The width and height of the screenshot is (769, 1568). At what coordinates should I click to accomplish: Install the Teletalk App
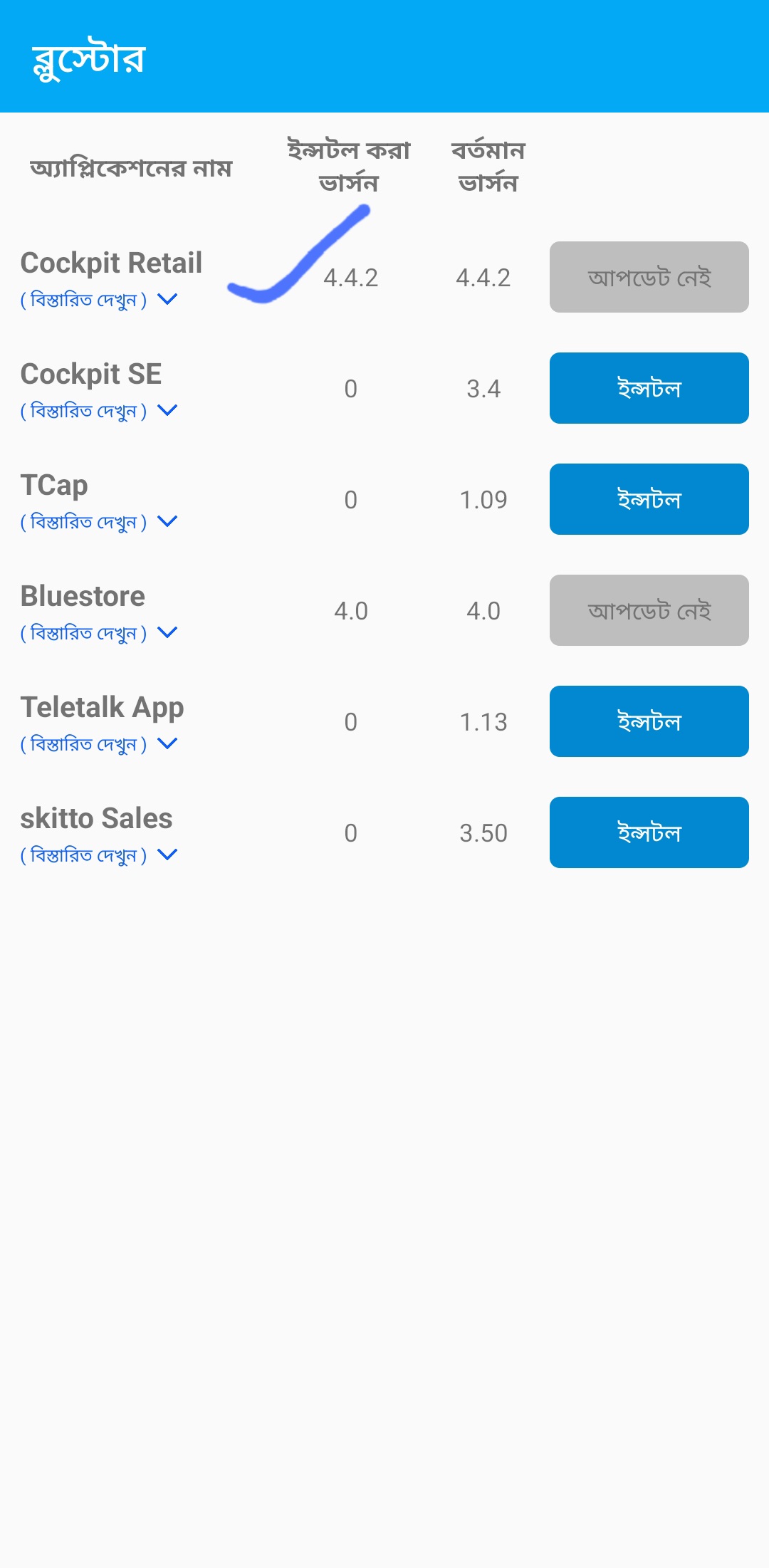click(649, 721)
